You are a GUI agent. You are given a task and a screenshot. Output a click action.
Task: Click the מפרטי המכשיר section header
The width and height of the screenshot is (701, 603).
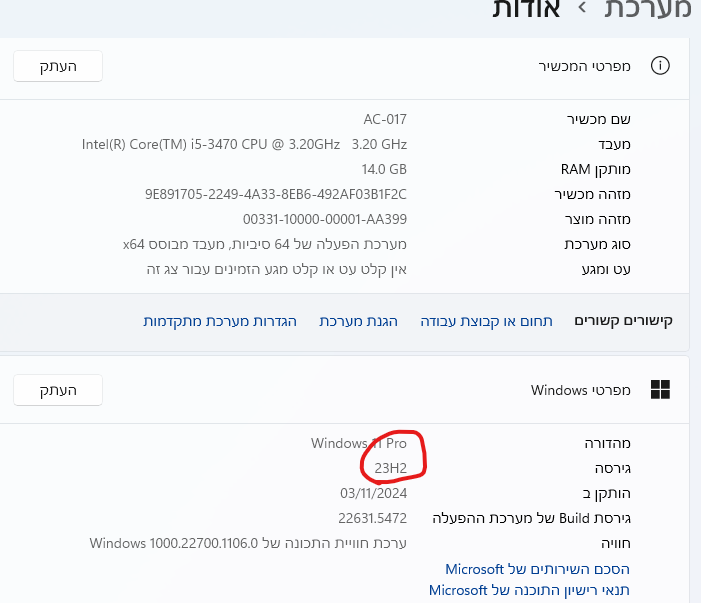[x=584, y=66]
